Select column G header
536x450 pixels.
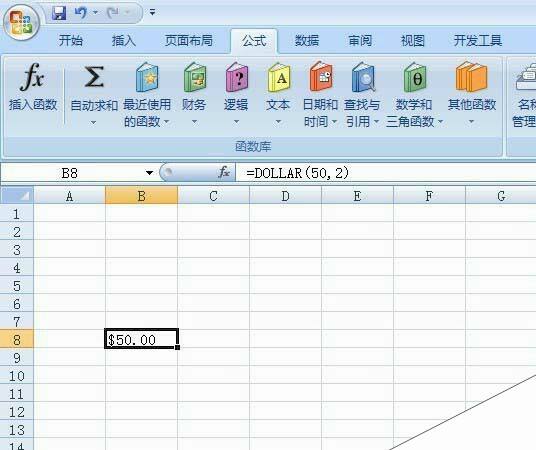[501, 196]
